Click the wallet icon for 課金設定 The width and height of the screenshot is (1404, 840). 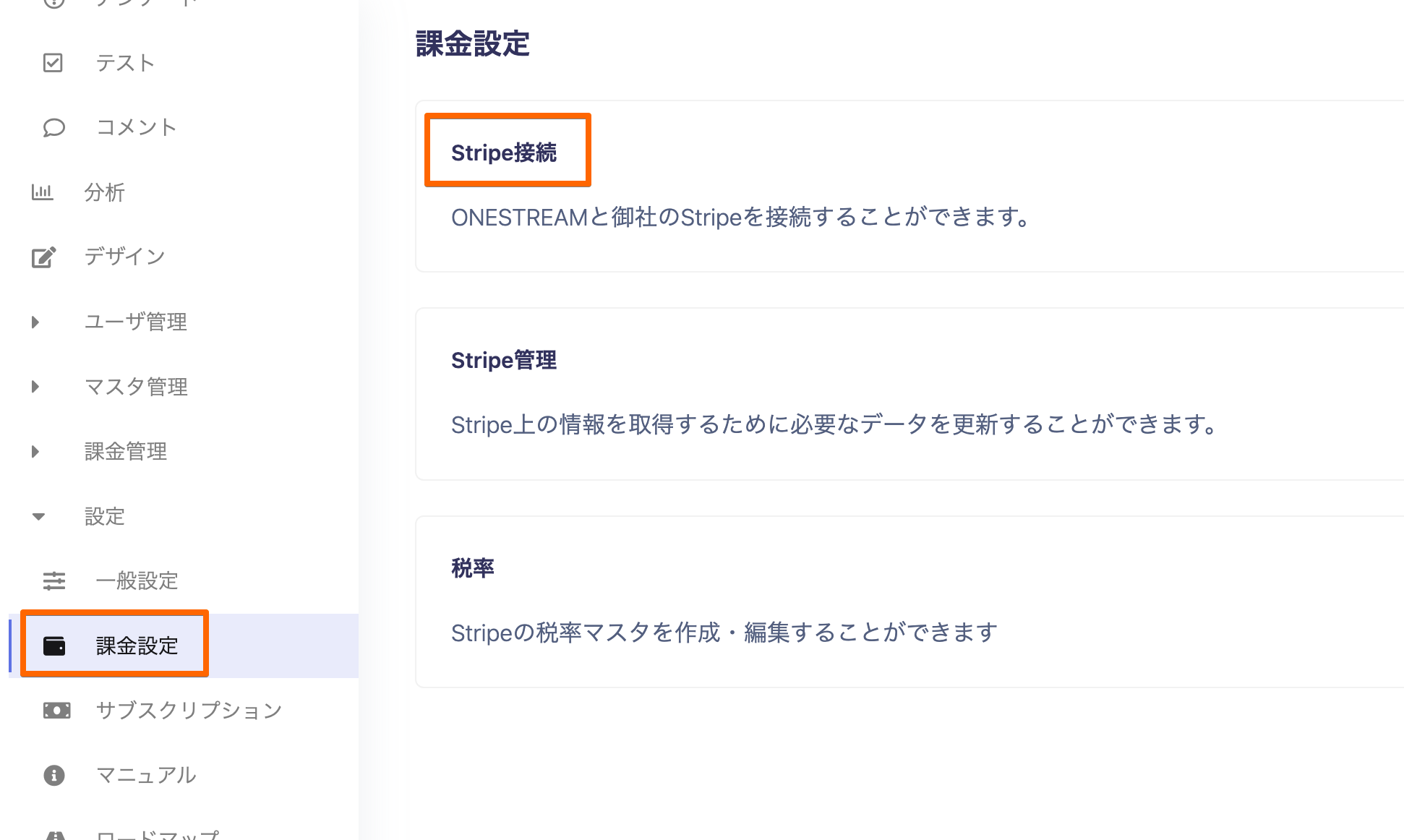54,646
